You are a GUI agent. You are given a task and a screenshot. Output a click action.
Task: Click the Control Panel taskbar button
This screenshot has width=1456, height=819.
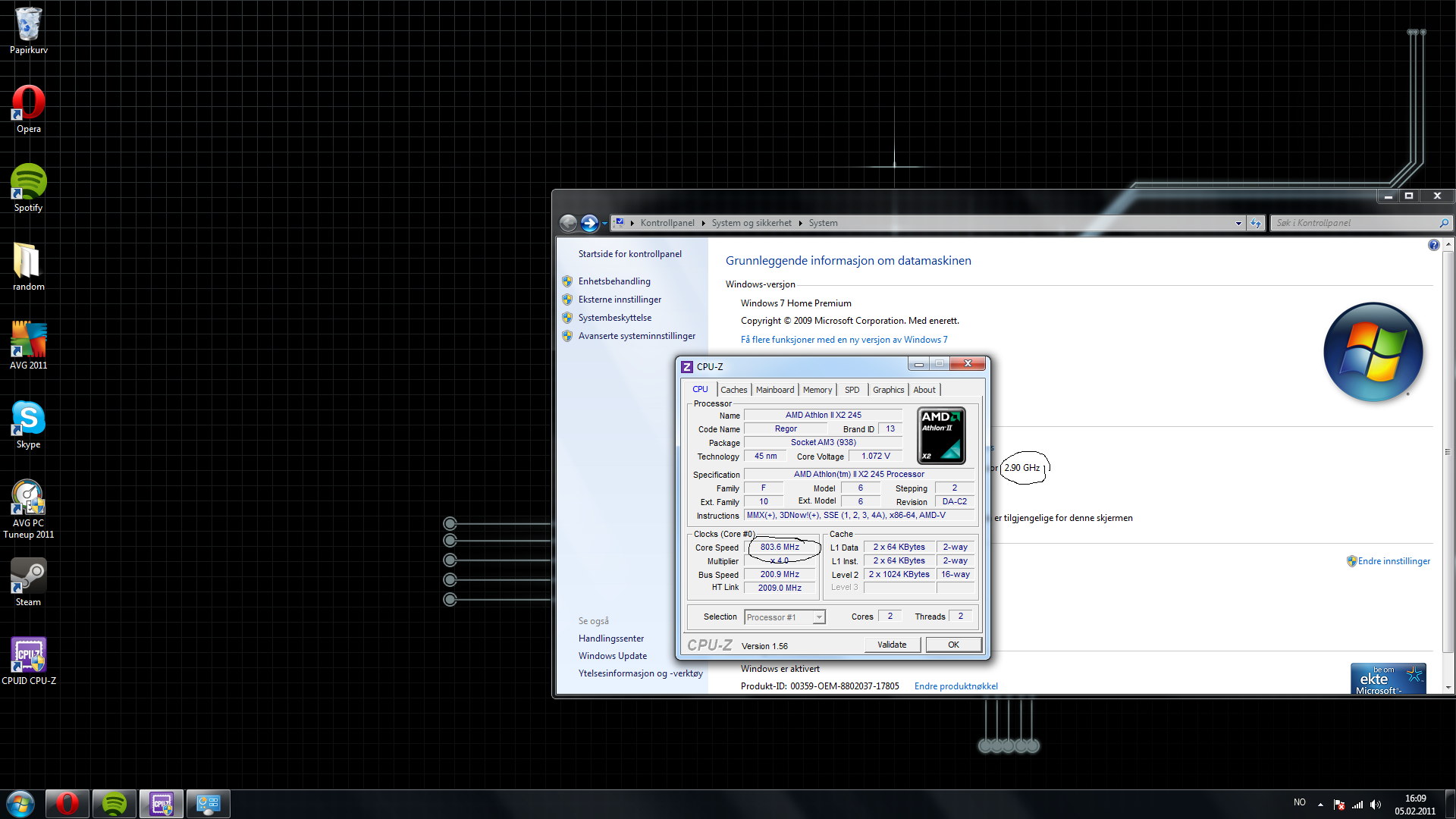tap(209, 804)
